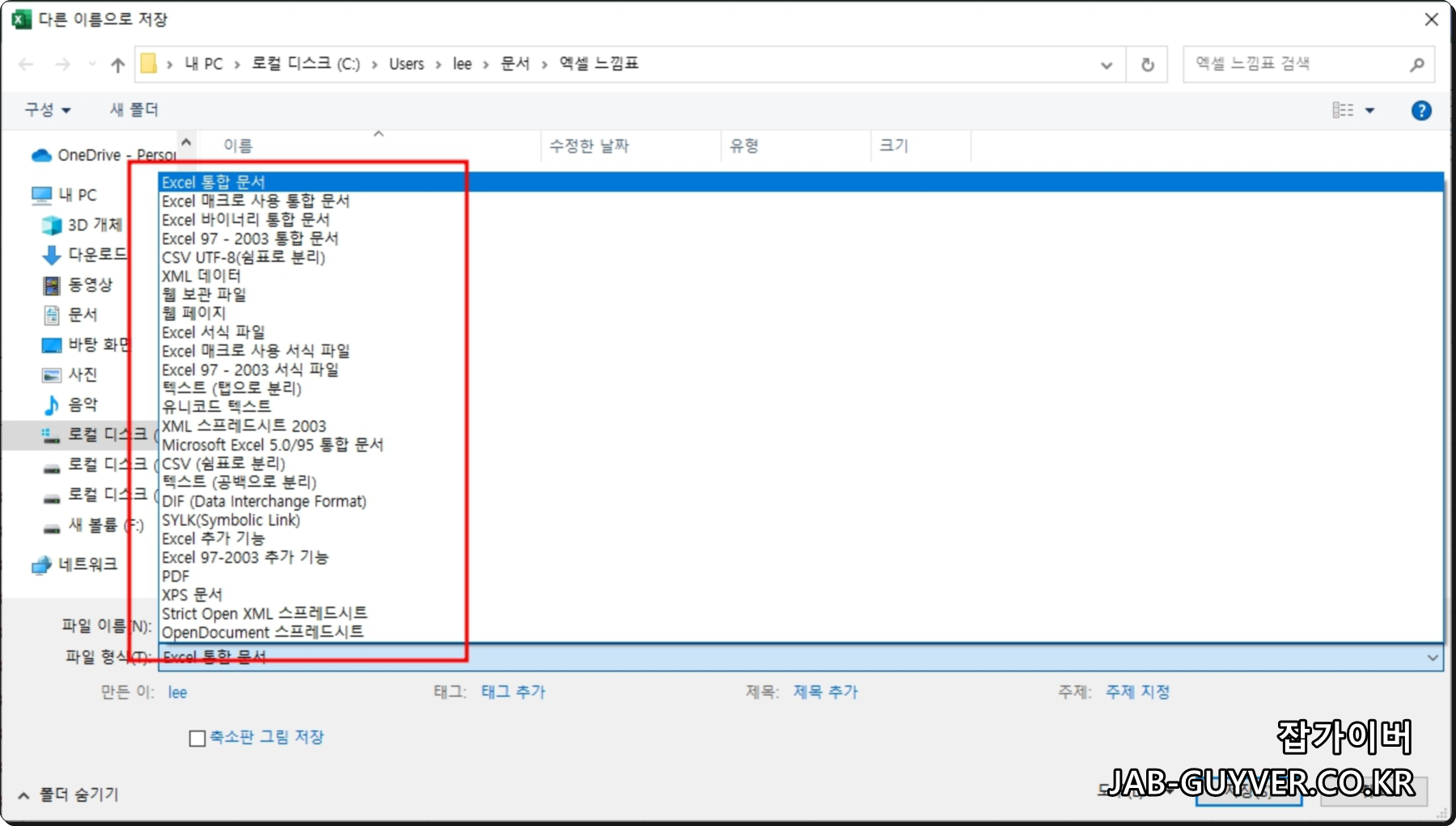Click the Back navigation arrow
1456x826 pixels.
[x=26, y=65]
